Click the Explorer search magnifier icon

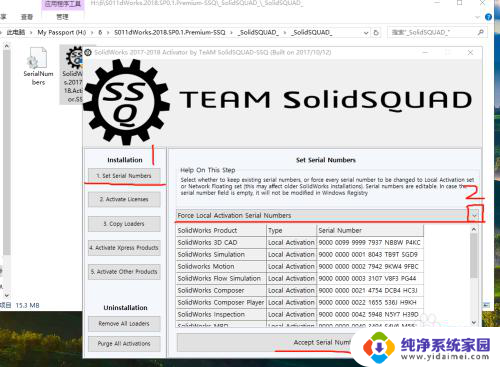[480, 32]
